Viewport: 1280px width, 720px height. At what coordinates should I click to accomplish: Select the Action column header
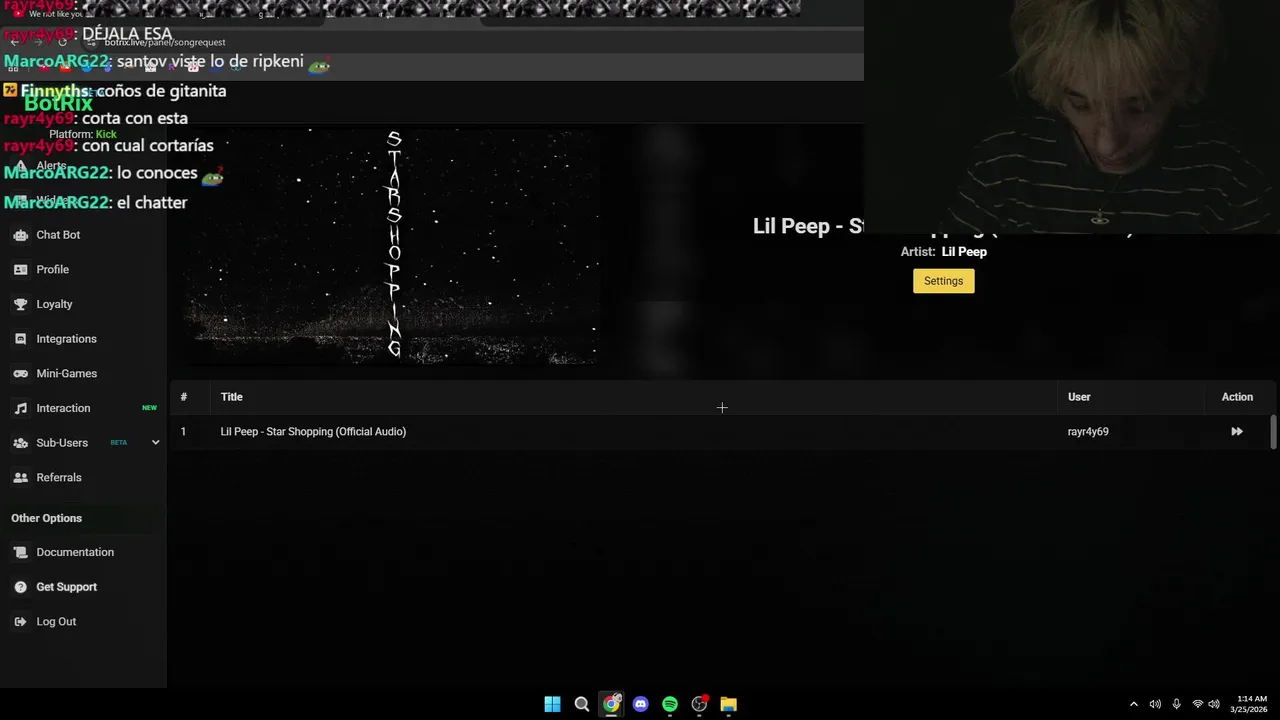coord(1237,397)
